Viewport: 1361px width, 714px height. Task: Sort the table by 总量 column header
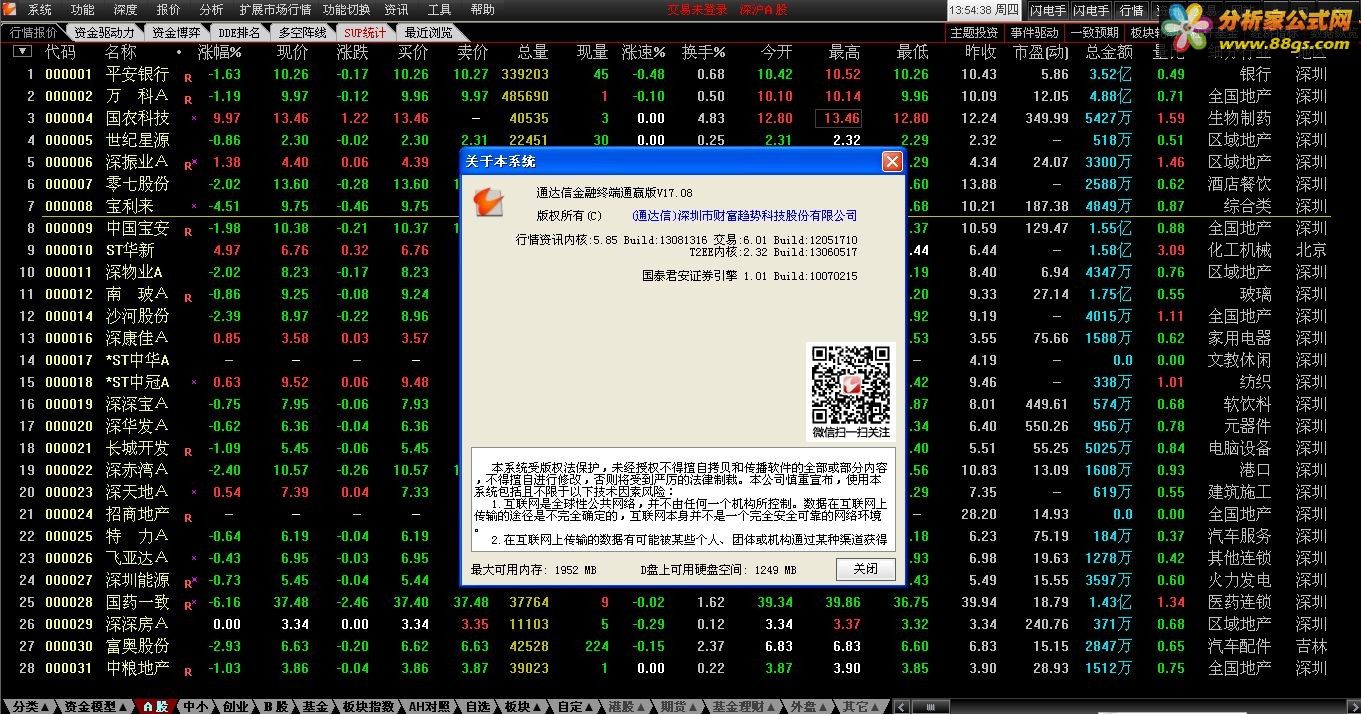coord(533,52)
